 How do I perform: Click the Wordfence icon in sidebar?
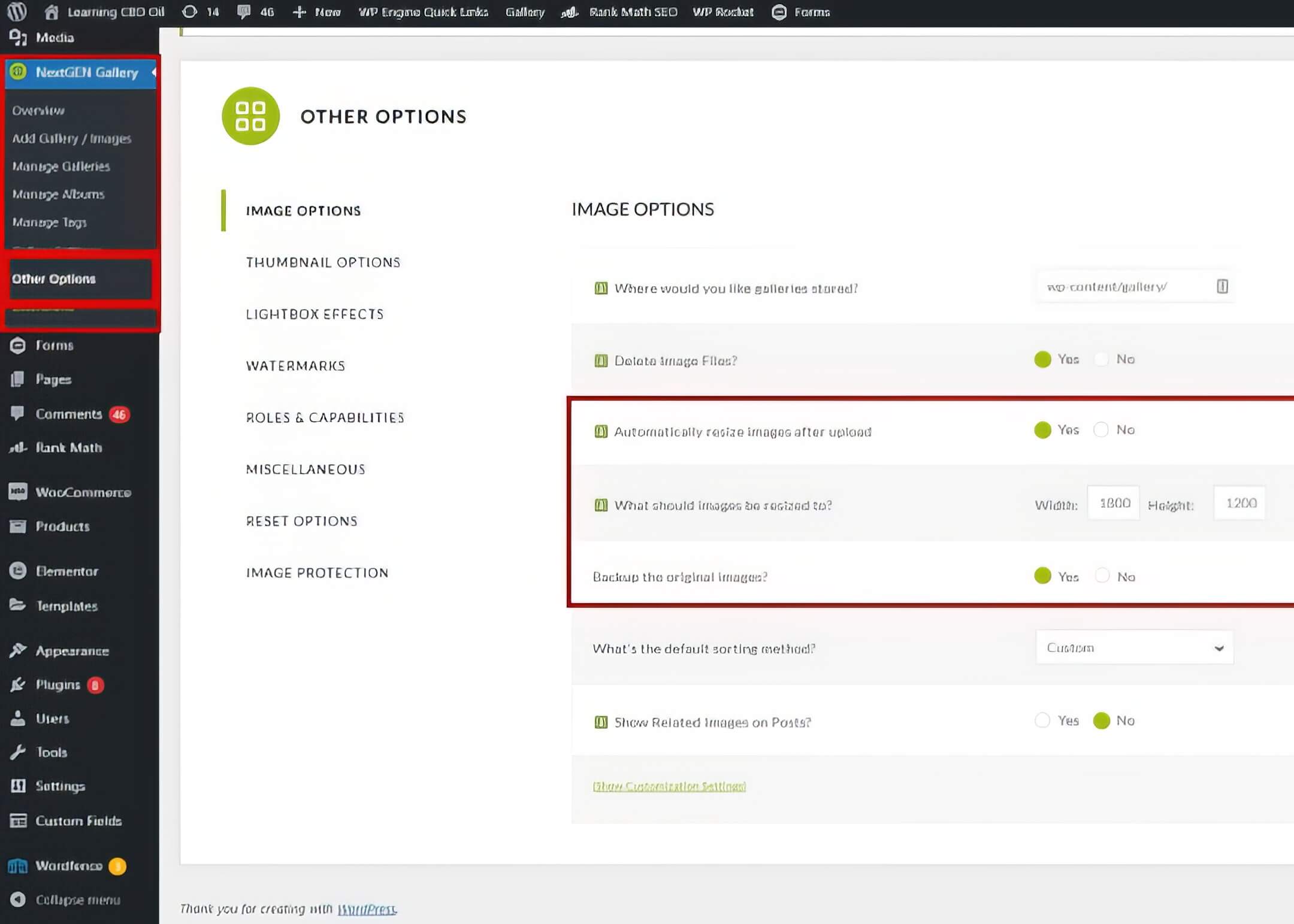[18, 865]
